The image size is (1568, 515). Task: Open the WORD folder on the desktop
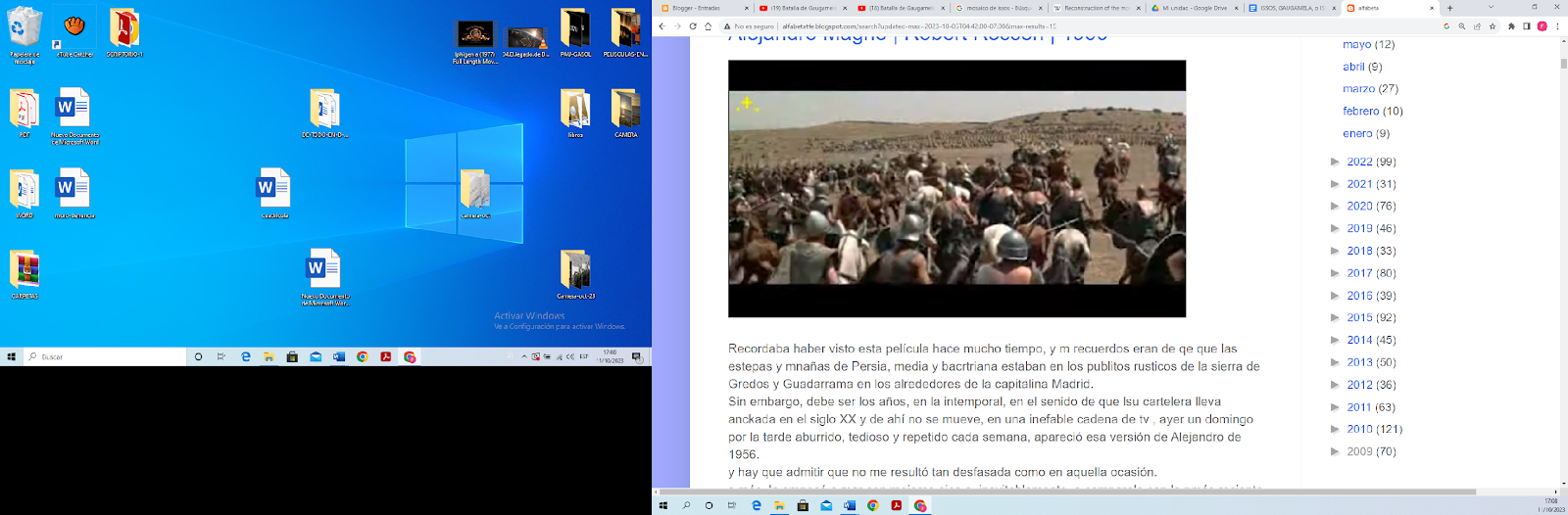[x=24, y=193]
